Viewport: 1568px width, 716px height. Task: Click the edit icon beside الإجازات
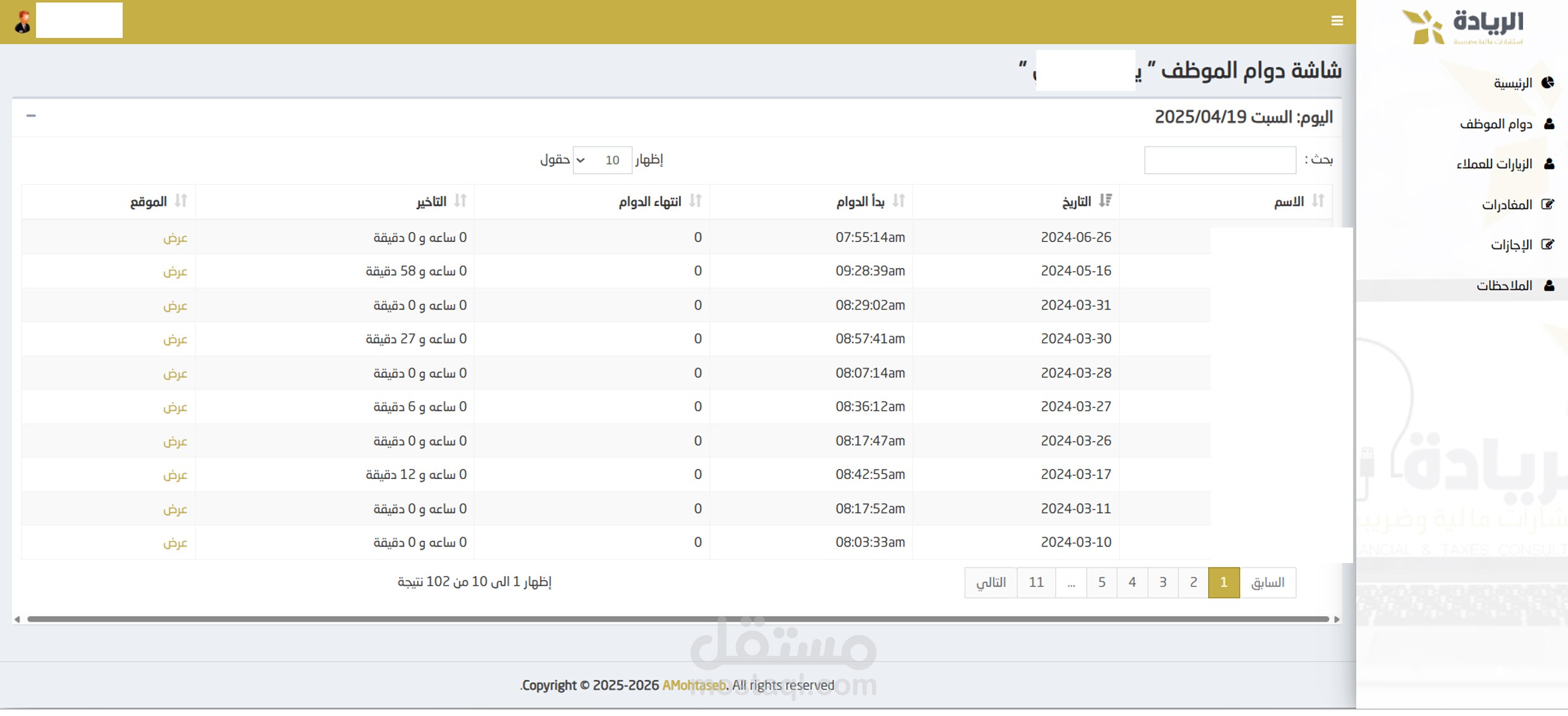(1547, 245)
